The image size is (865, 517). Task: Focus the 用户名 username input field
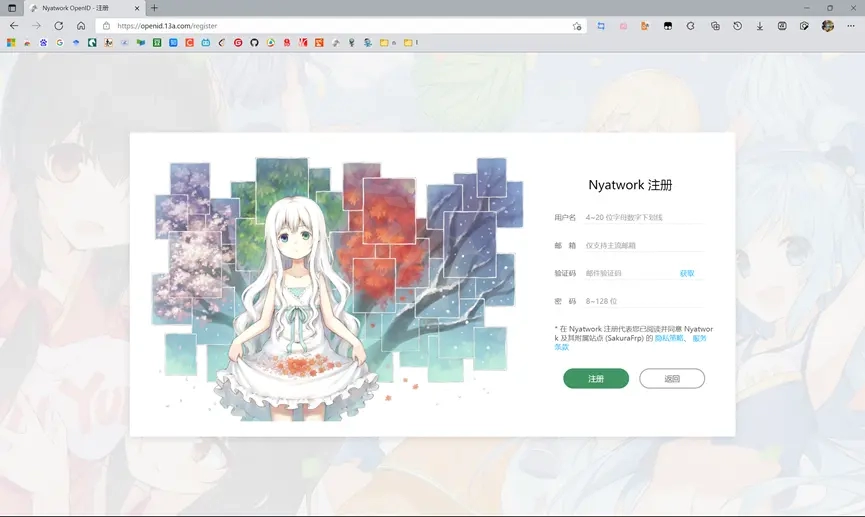[x=643, y=217]
